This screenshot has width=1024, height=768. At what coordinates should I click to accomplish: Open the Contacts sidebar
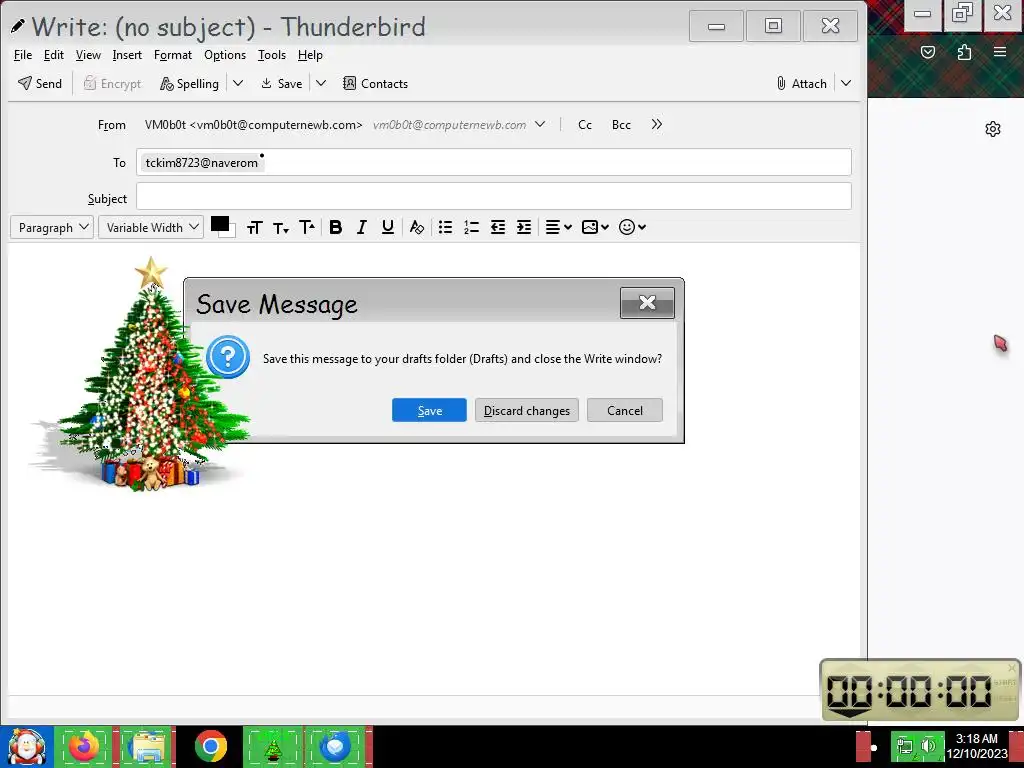click(376, 84)
